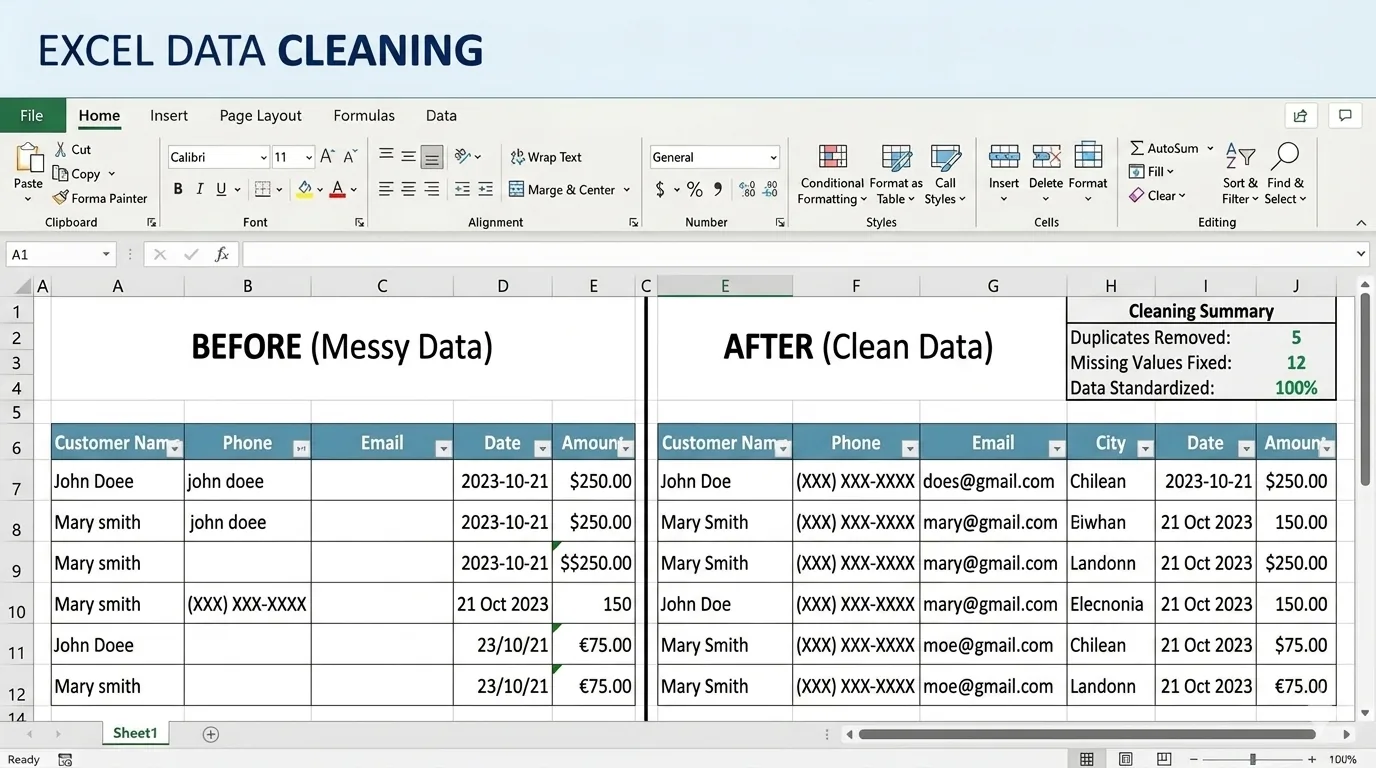
Task: Click the Paste clipboard icon
Action: tap(29, 159)
